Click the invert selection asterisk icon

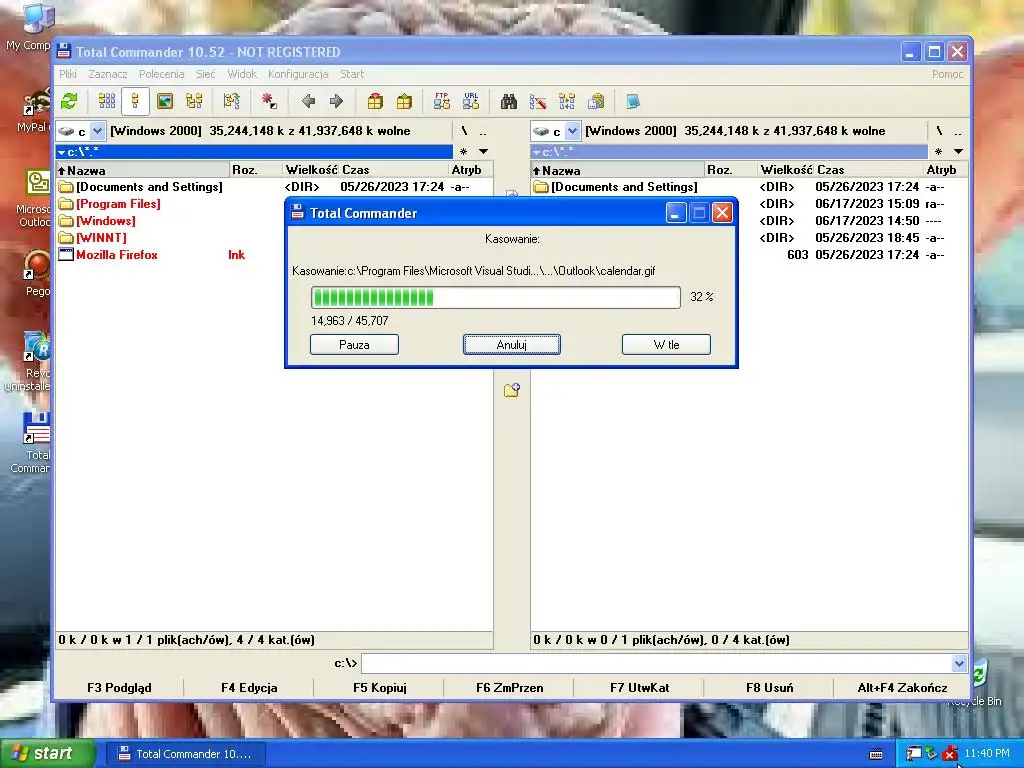coord(269,101)
